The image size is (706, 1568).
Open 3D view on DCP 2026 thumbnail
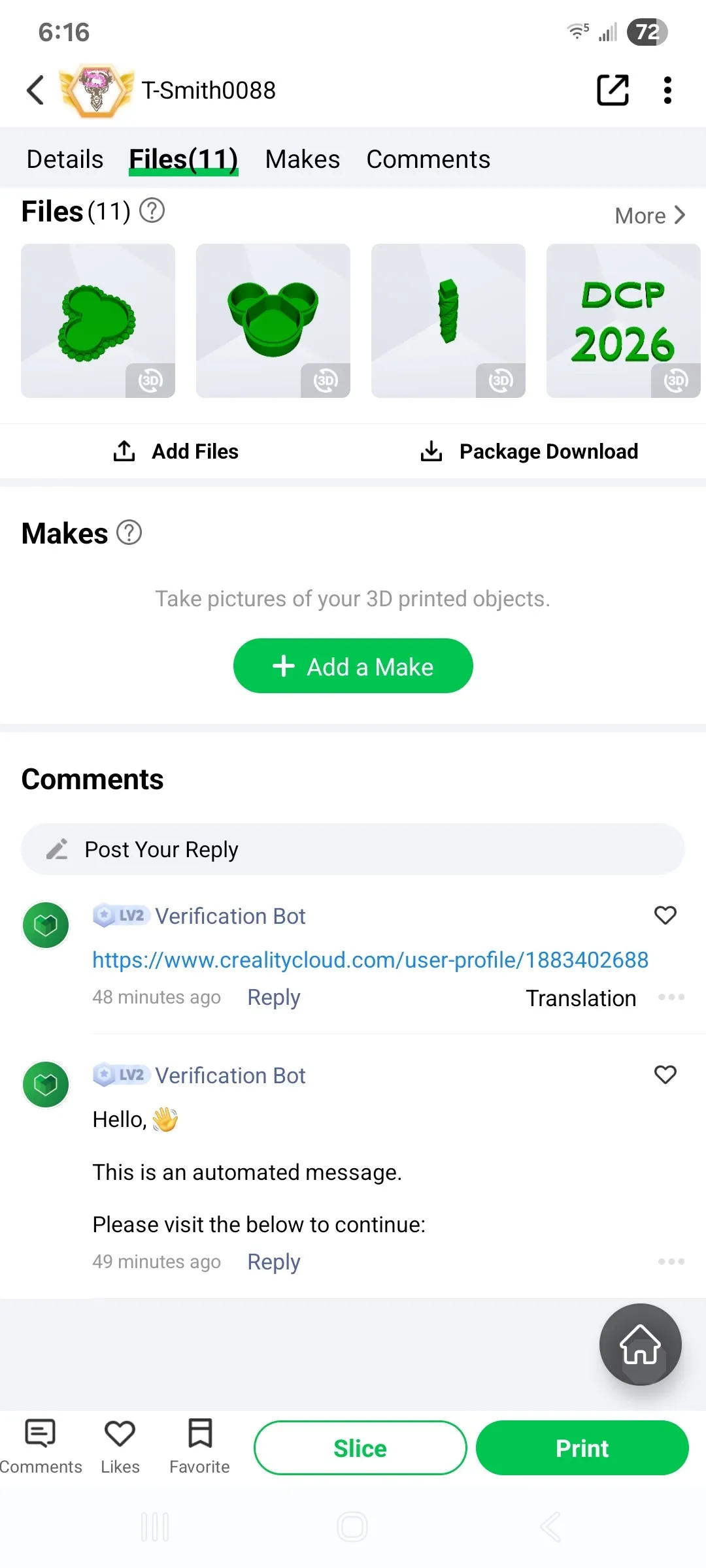click(x=676, y=380)
